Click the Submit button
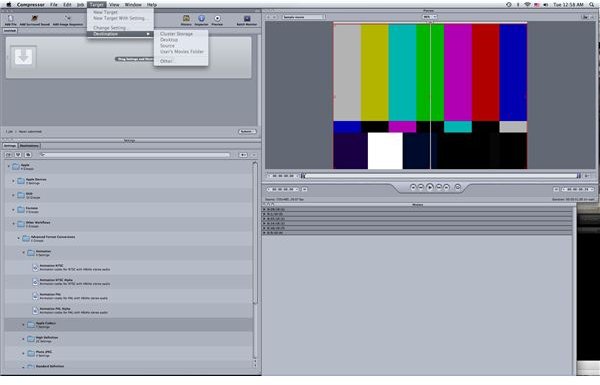The height and width of the screenshot is (385, 600). coord(247,132)
